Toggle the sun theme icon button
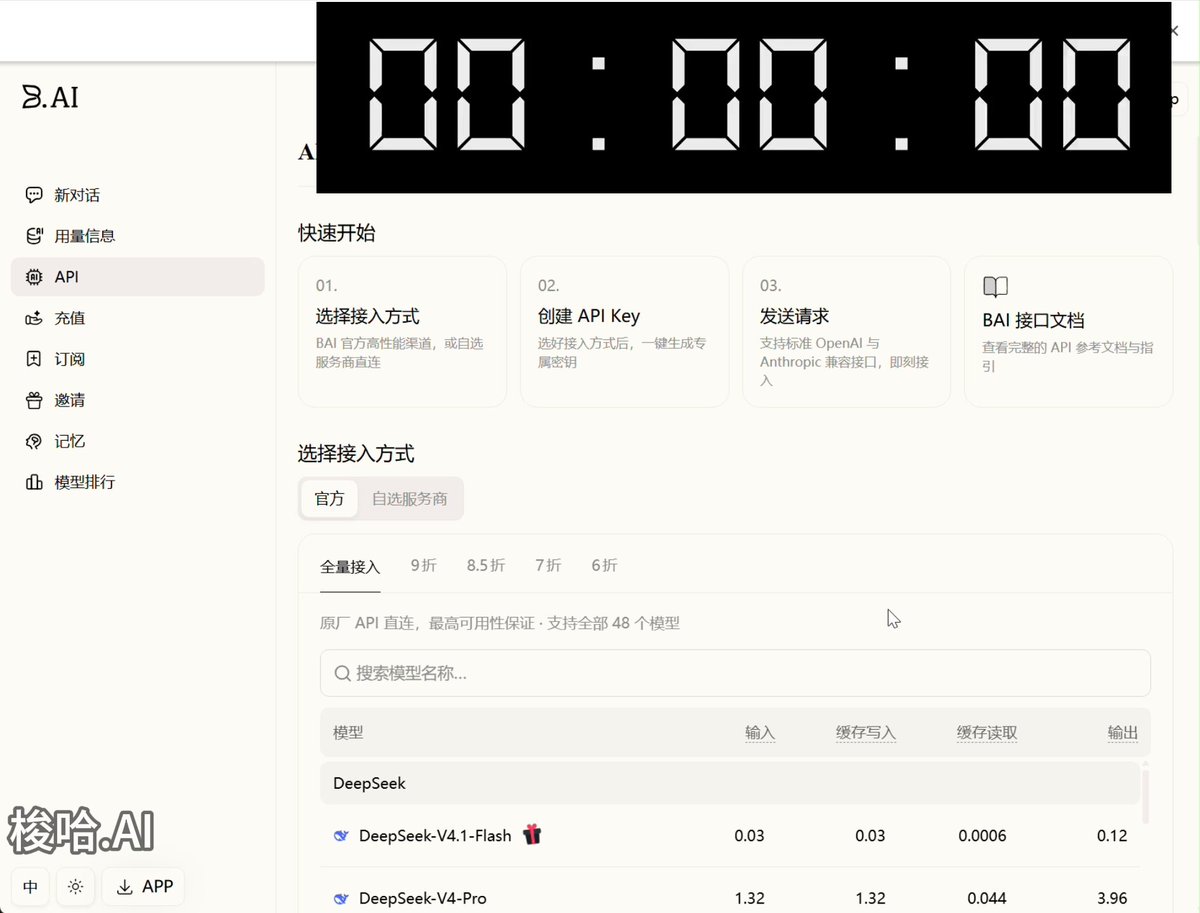 [x=76, y=887]
